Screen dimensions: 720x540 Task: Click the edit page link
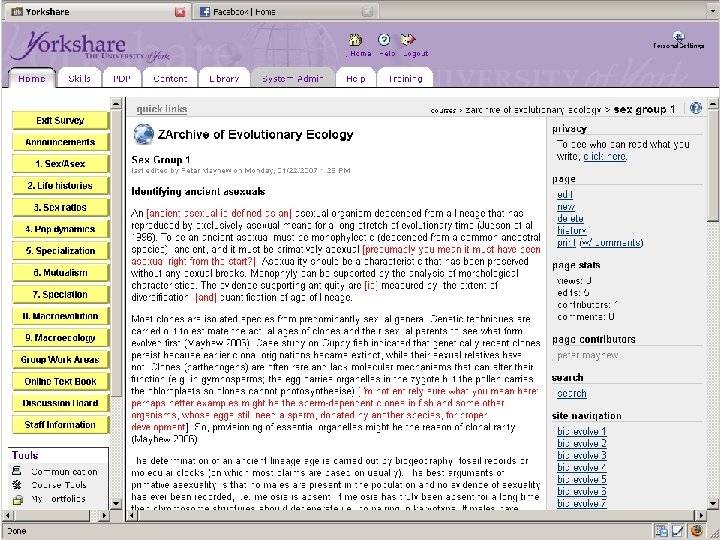564,195
